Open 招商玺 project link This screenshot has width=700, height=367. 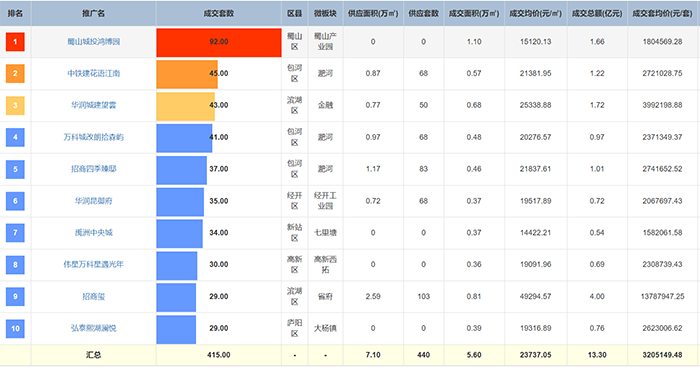pos(94,296)
